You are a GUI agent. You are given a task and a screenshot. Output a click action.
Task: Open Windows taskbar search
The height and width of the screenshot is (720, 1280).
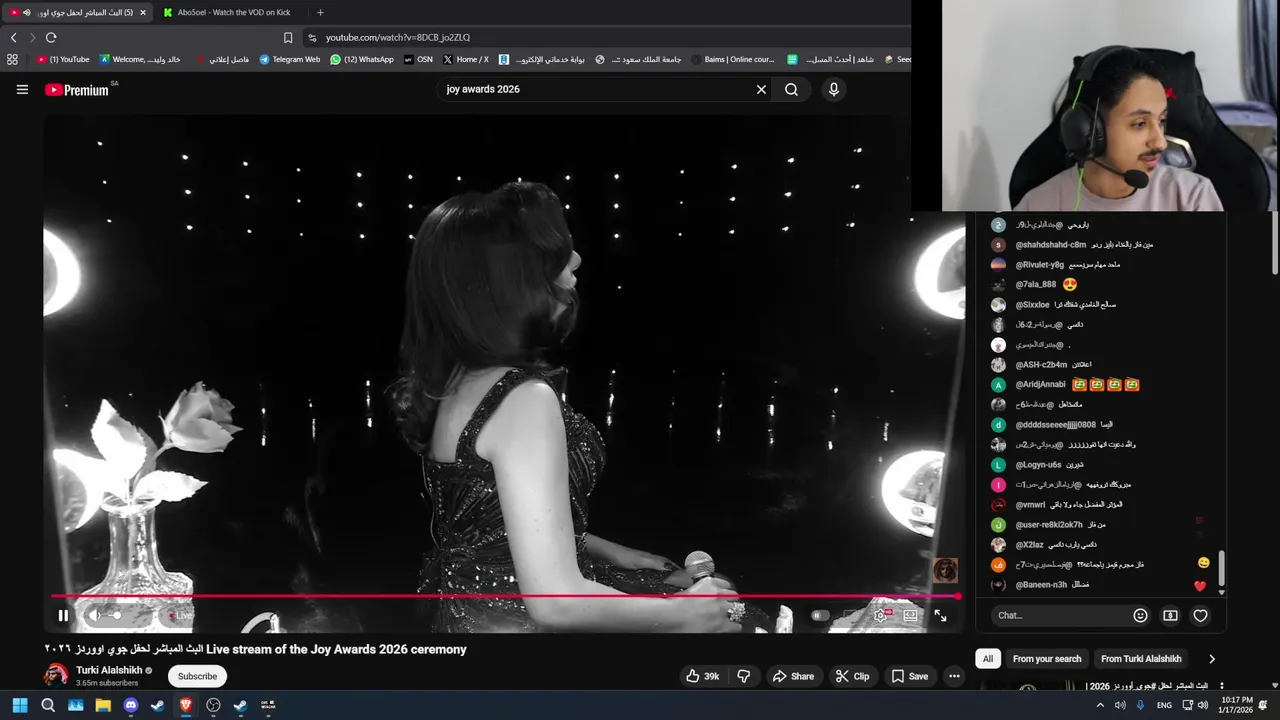[x=48, y=705]
